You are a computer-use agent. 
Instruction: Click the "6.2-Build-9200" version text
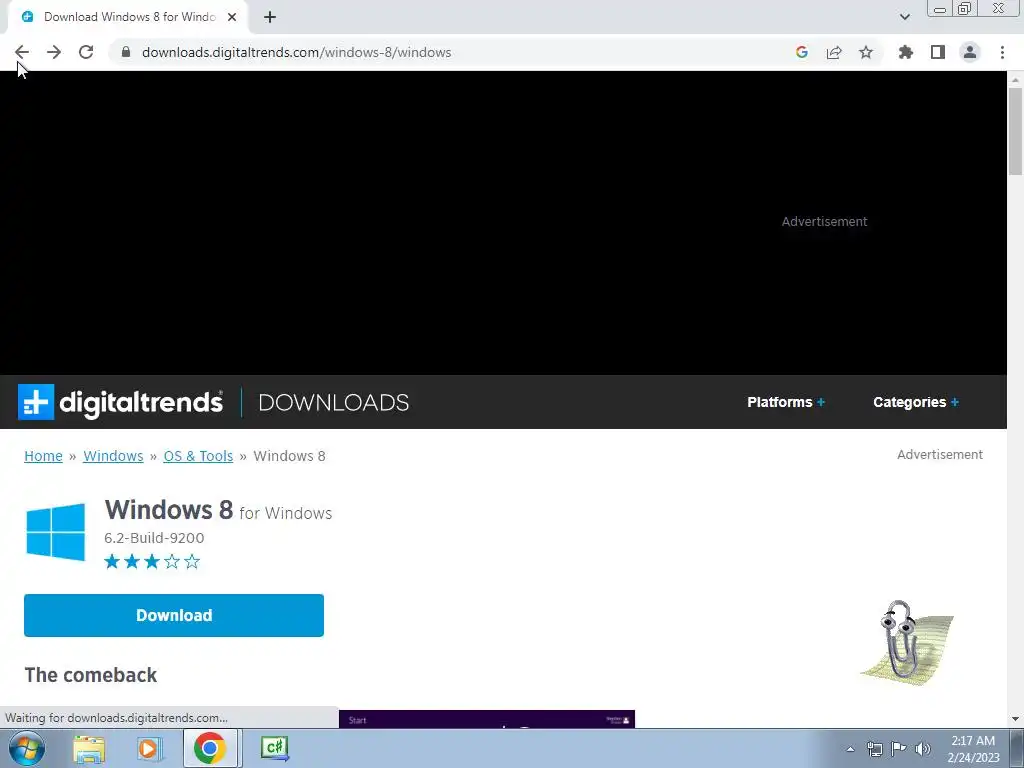(154, 538)
